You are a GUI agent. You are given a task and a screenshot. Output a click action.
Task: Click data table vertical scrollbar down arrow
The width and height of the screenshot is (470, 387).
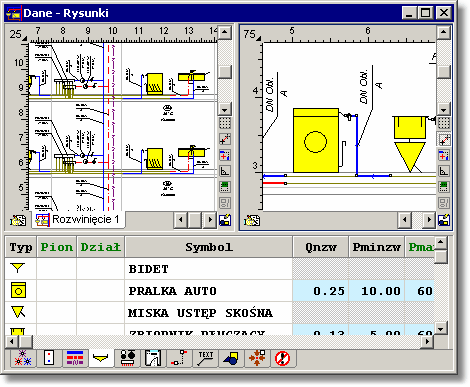tap(441, 329)
